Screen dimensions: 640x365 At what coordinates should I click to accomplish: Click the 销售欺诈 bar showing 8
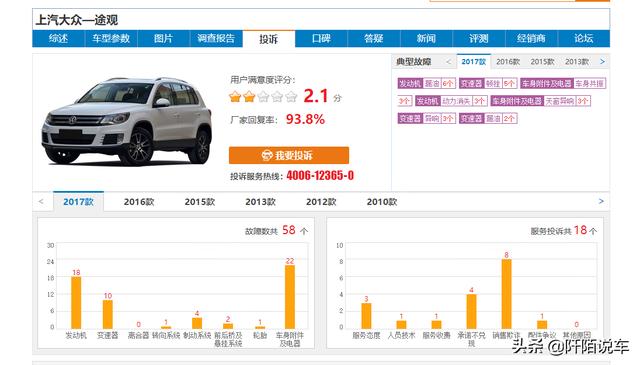pos(507,294)
